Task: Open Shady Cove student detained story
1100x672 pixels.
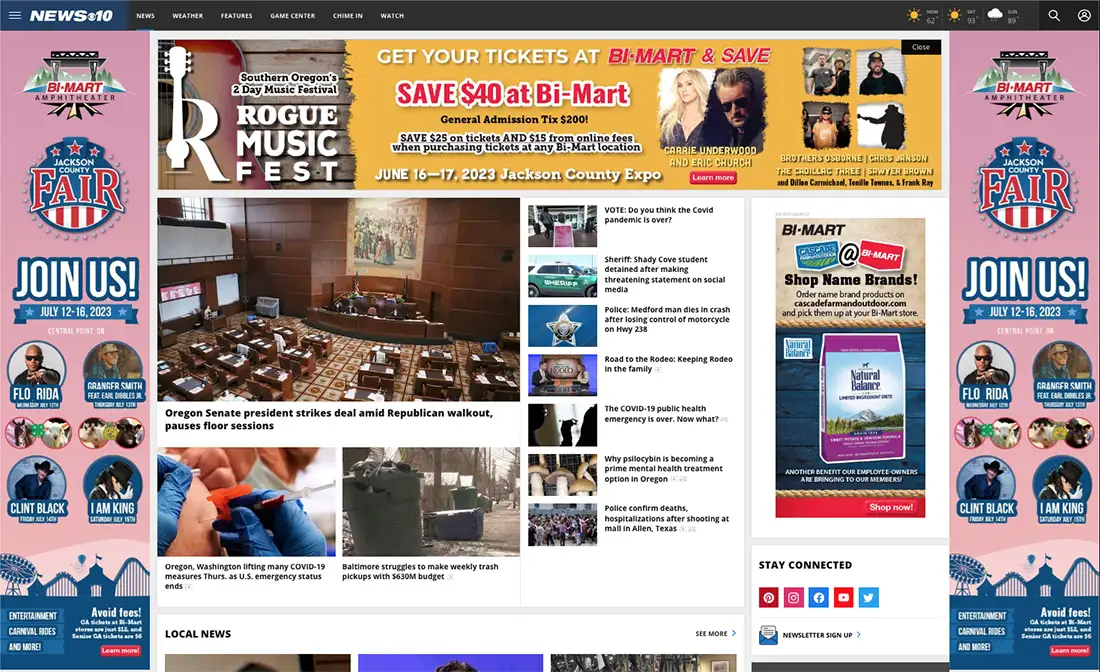Action: [x=665, y=274]
